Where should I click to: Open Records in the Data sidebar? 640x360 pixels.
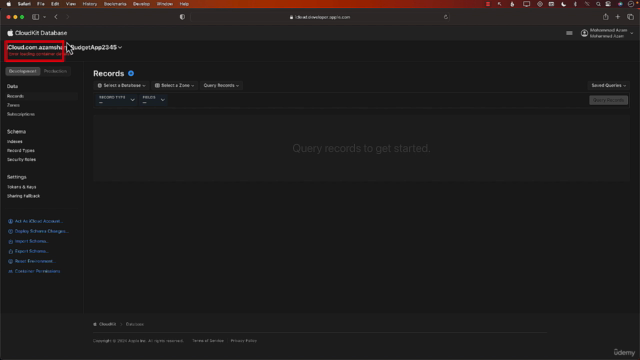coord(16,96)
